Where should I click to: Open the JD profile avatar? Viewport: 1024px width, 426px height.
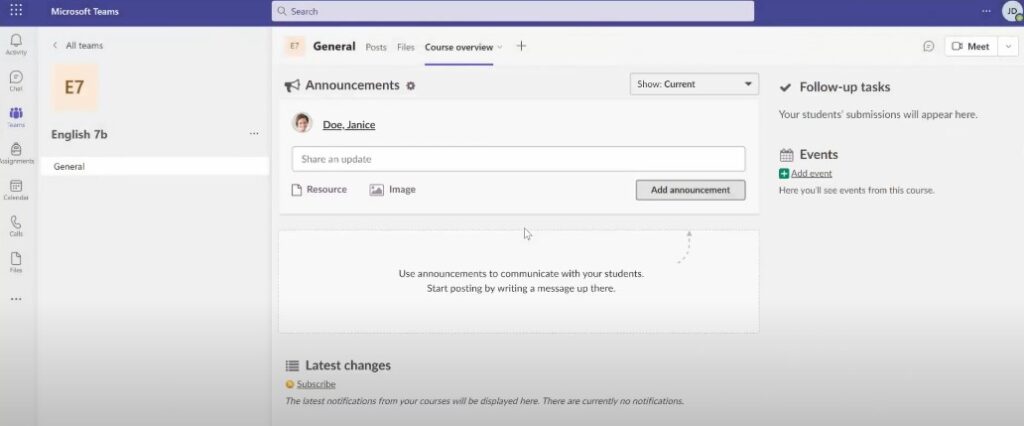(1012, 11)
